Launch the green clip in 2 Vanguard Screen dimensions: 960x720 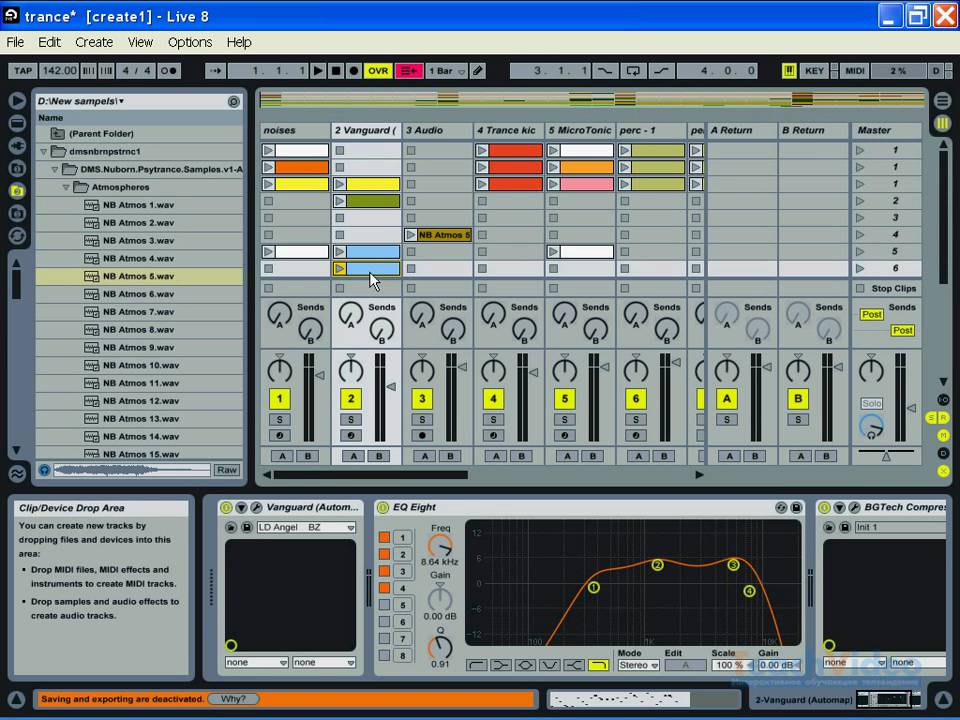pos(339,201)
